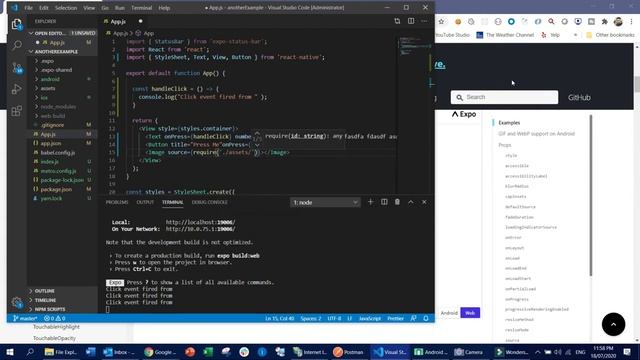Open the Chrome extensions puzzle icon
640x360 pixels.
(x=604, y=22)
